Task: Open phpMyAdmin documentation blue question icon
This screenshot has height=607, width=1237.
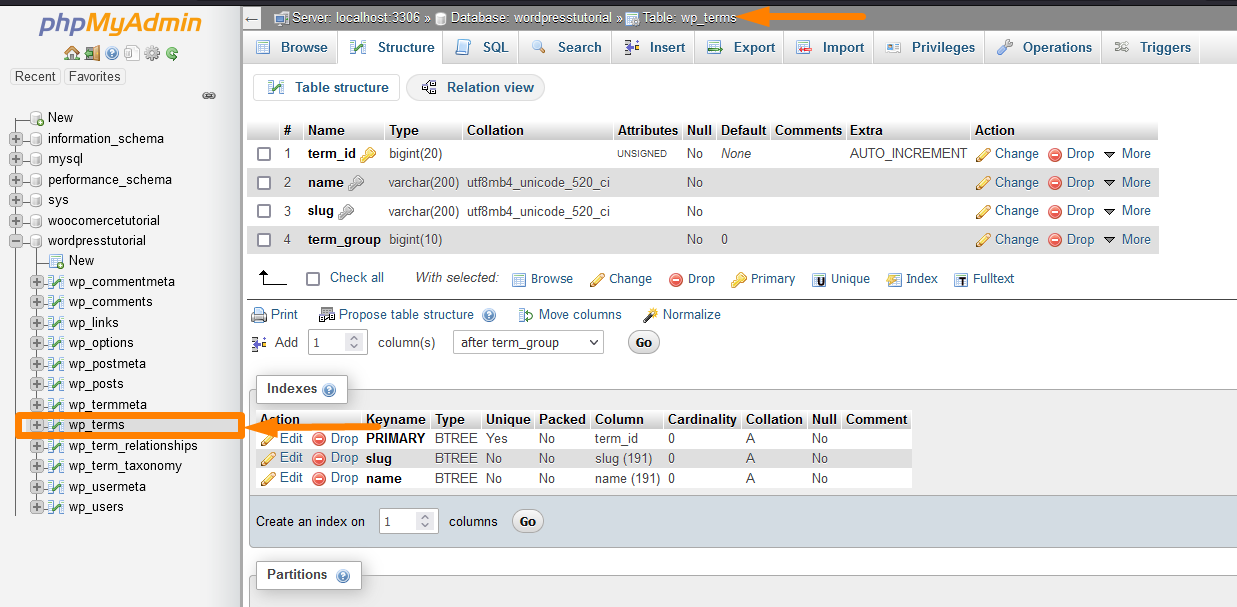Action: coord(112,53)
